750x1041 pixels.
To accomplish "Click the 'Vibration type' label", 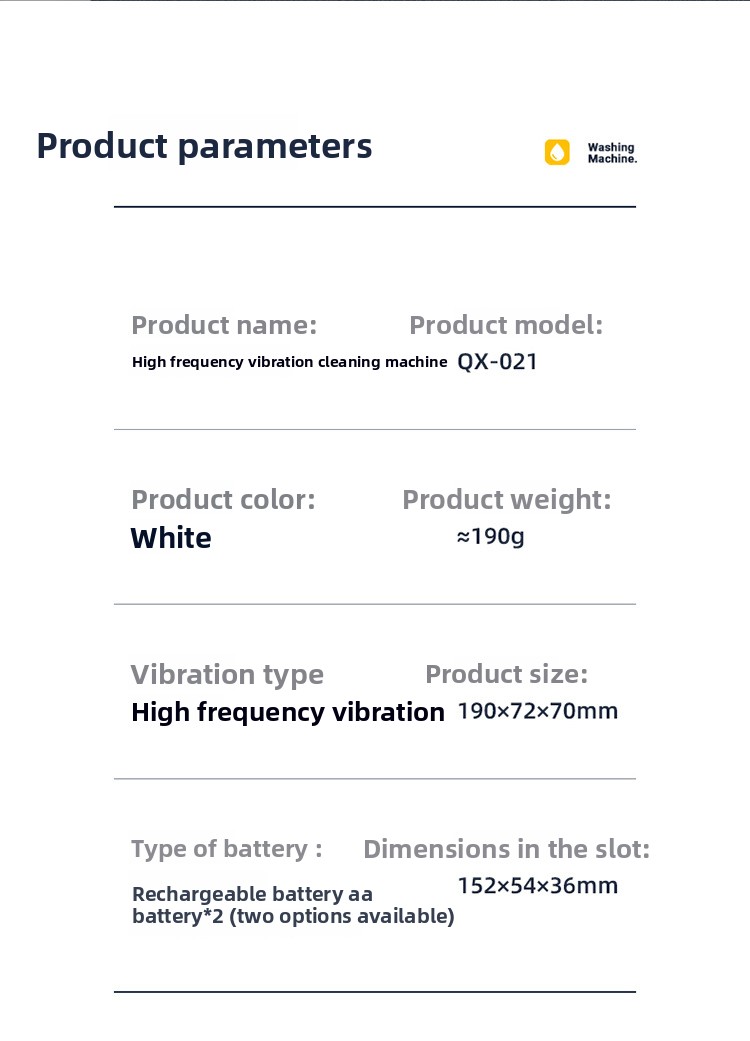I will pyautogui.click(x=227, y=674).
